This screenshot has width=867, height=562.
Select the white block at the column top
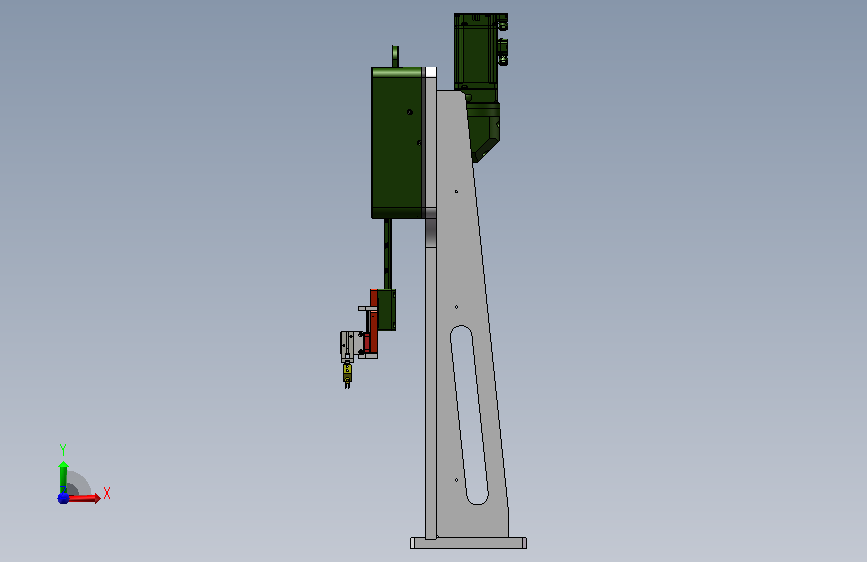pyautogui.click(x=431, y=72)
